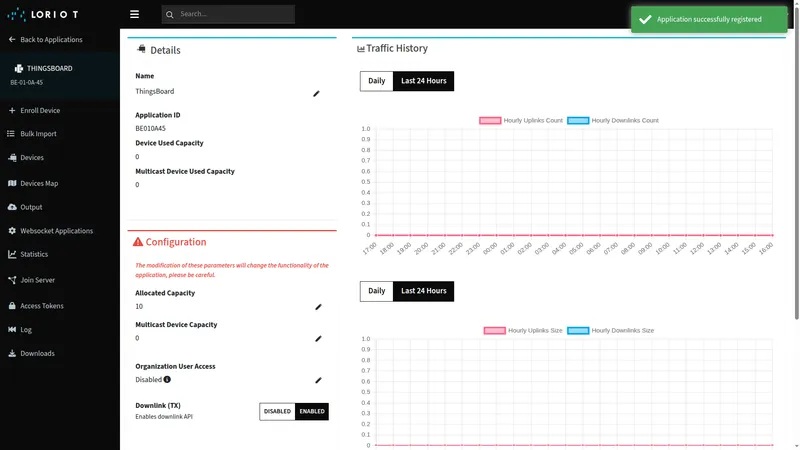
Task: Click the Details header chip icon
Action: (x=141, y=49)
